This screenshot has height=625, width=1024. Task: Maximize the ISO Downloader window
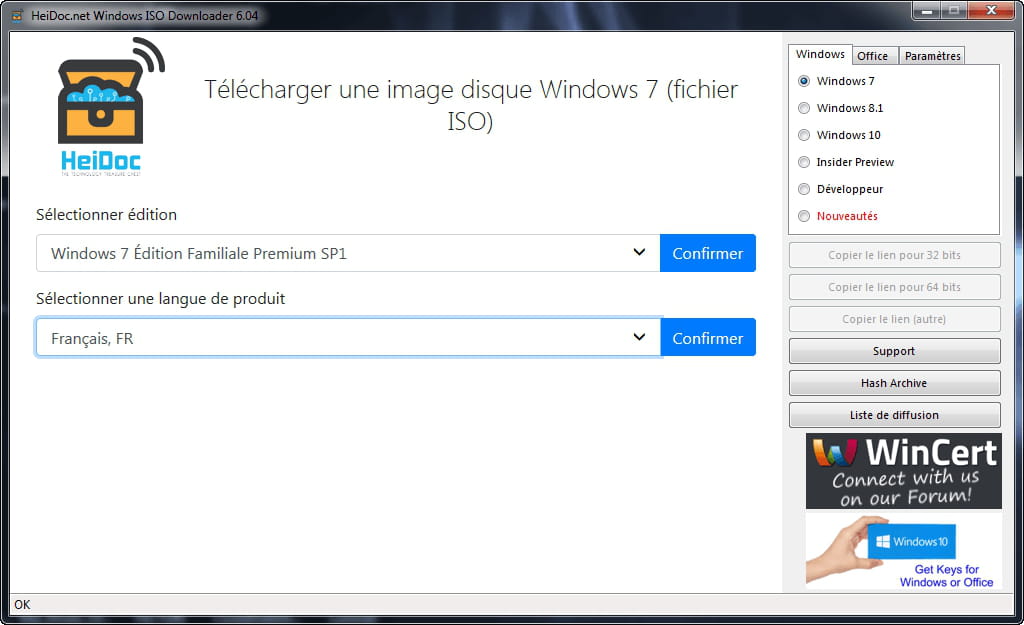[953, 10]
